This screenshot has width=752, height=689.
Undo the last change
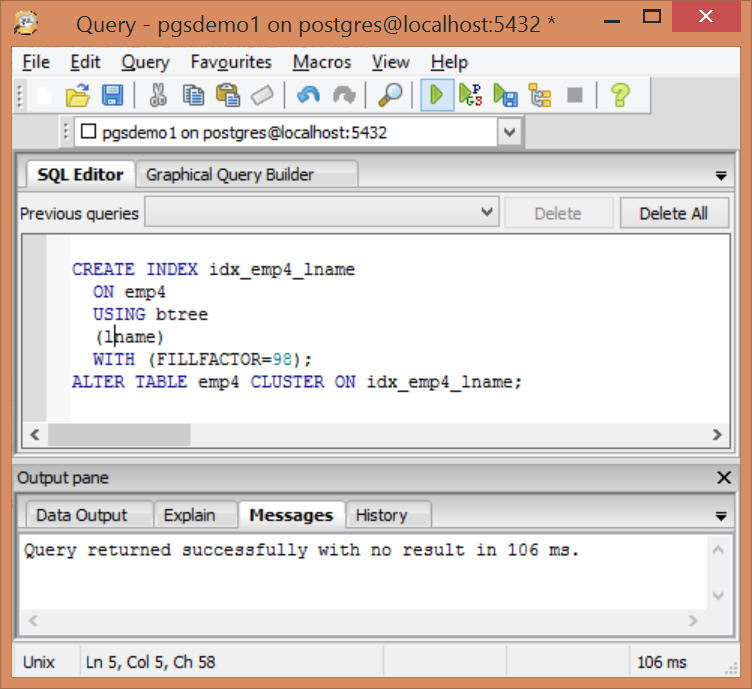308,95
